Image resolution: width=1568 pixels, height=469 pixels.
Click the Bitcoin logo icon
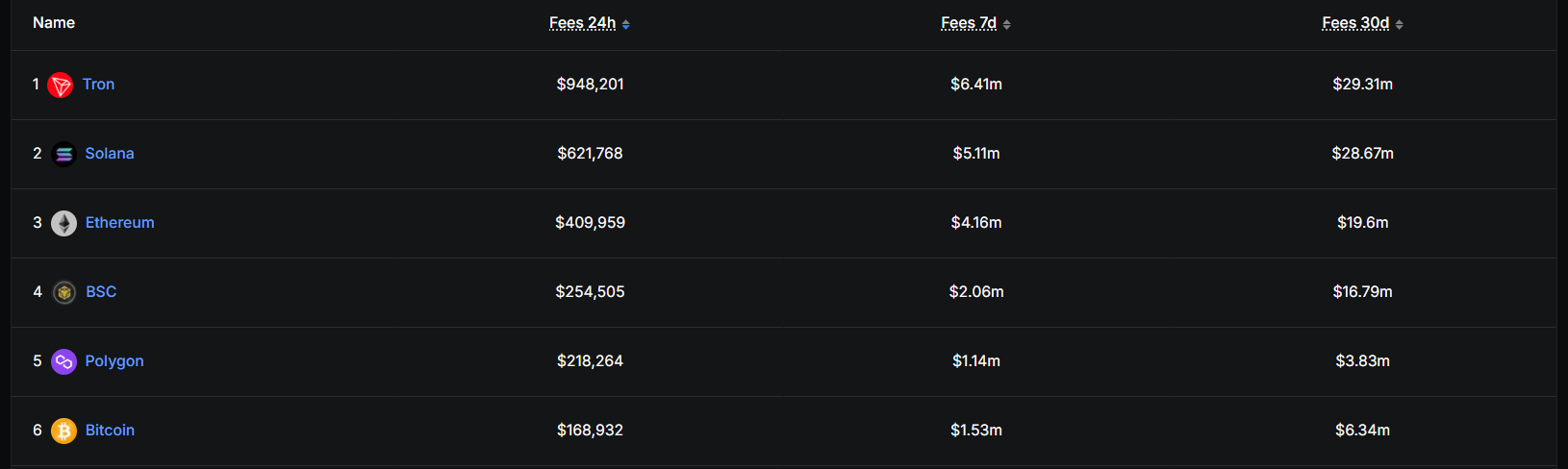pyautogui.click(x=63, y=431)
